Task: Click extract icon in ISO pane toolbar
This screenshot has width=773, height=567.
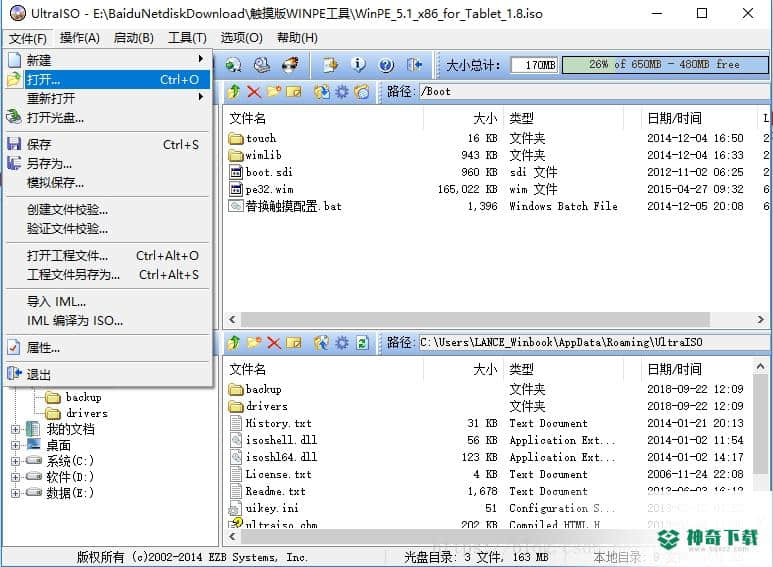Action: 321,92
